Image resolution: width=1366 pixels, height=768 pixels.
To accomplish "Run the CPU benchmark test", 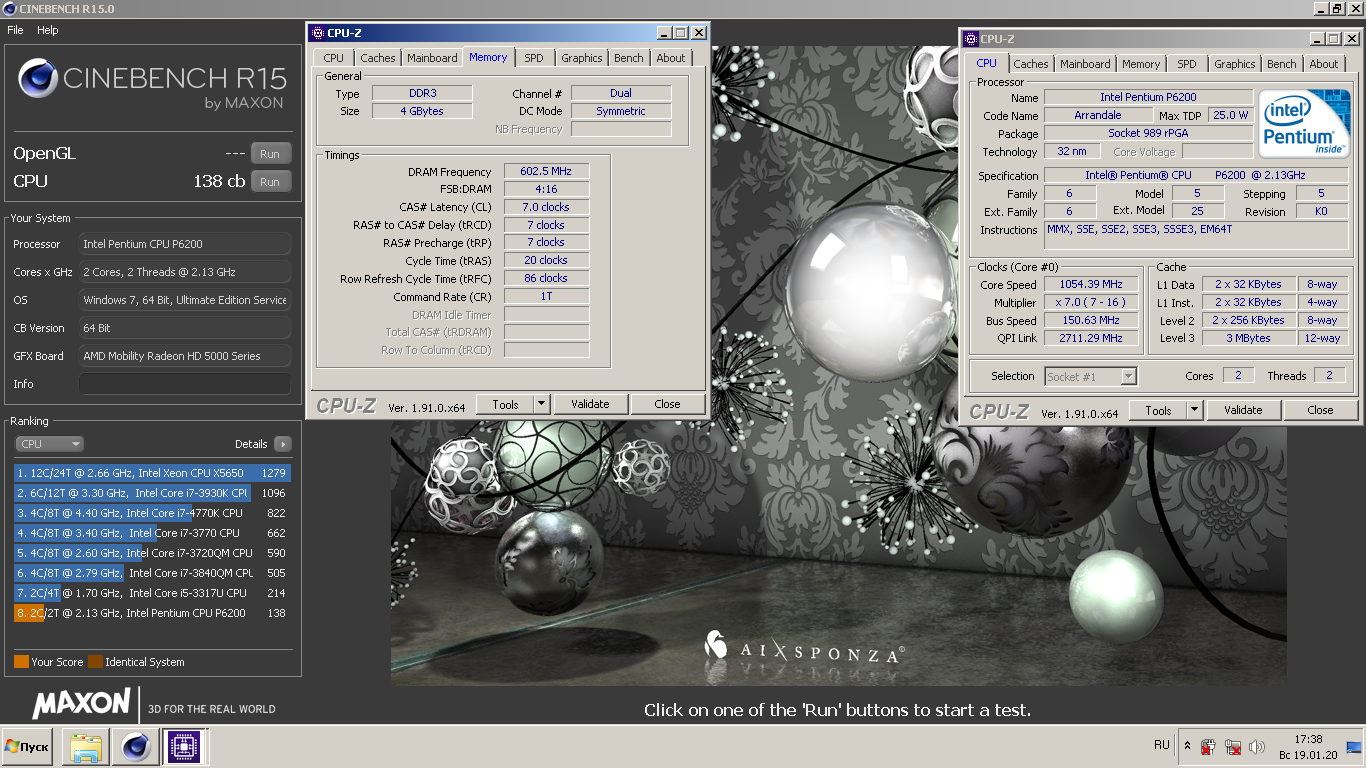I will click(x=270, y=182).
